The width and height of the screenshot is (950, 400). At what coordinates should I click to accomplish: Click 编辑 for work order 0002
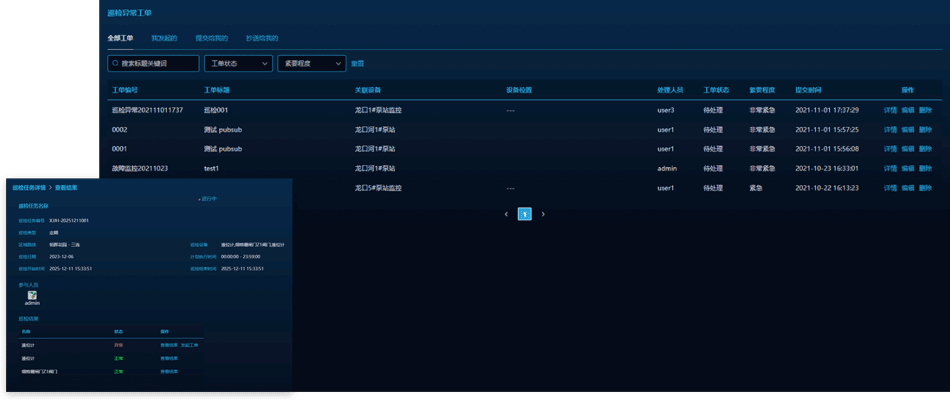point(908,130)
